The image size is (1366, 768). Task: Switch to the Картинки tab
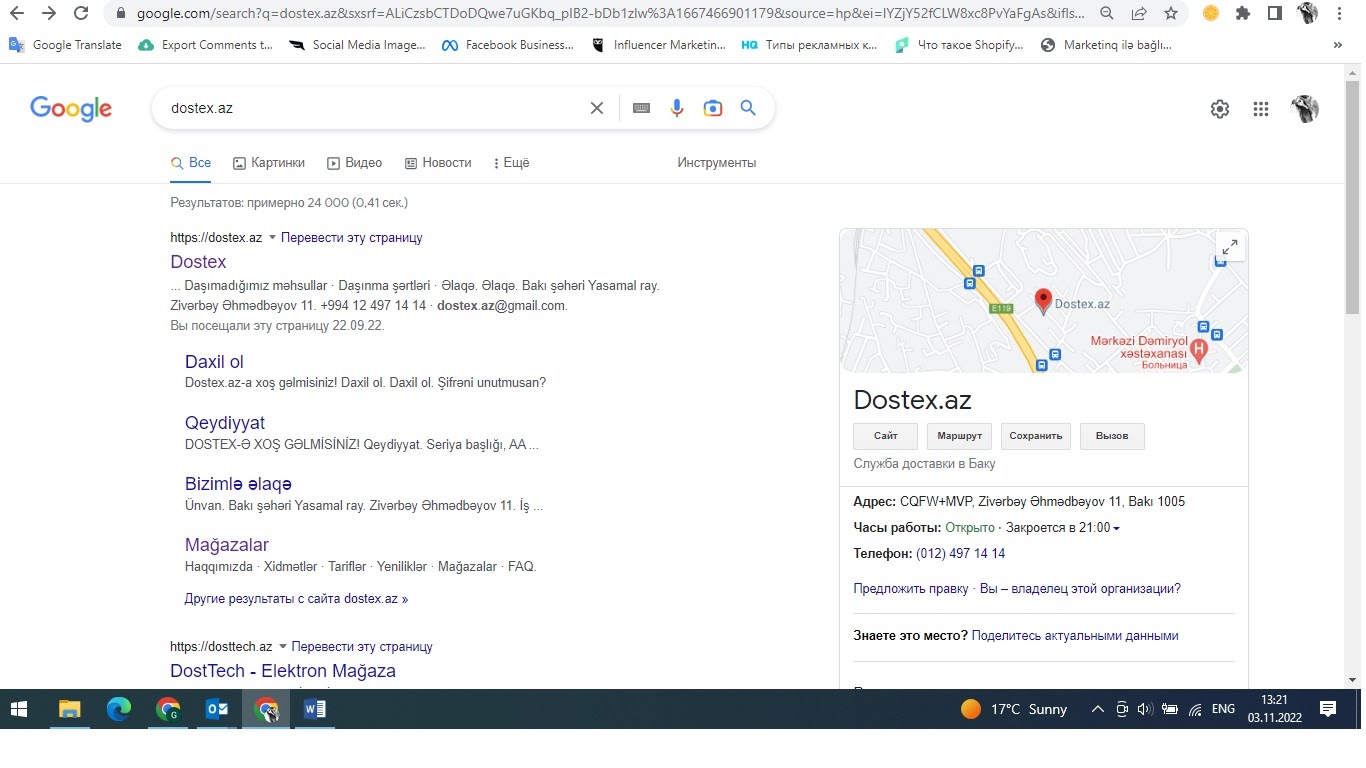[x=269, y=163]
